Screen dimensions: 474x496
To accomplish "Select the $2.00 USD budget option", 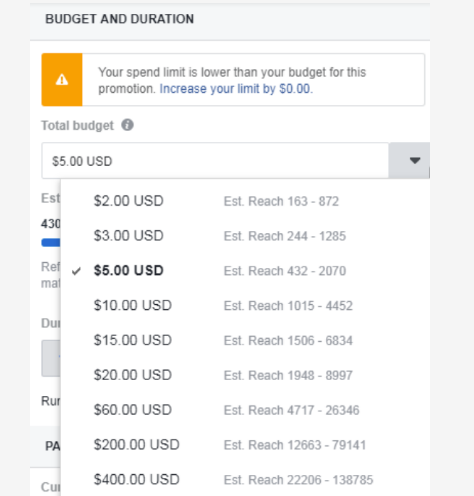I will click(245, 201).
